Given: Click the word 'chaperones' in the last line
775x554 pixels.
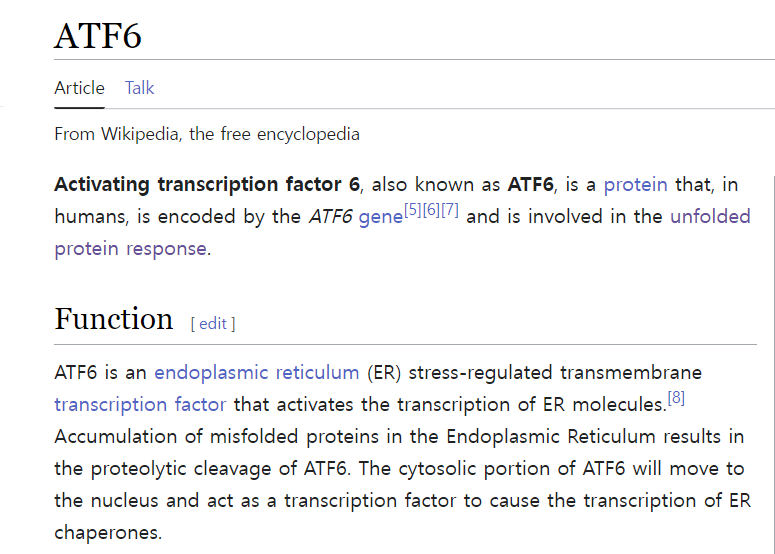Looking at the screenshot, I should pyautogui.click(x=108, y=532).
